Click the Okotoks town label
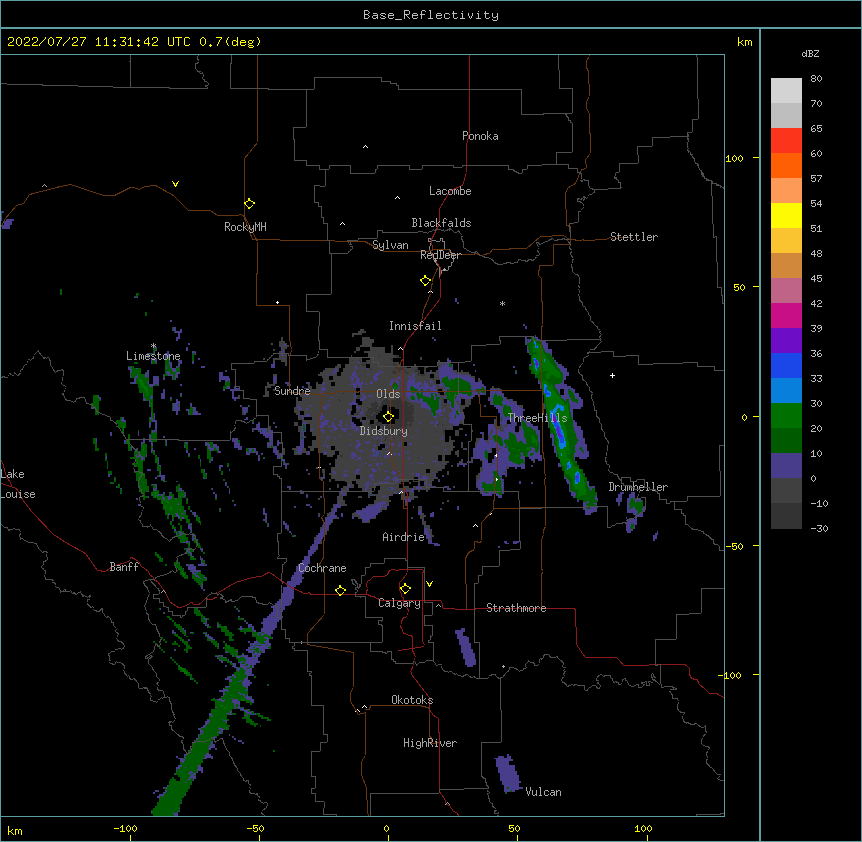Image resolution: width=862 pixels, height=842 pixels. tap(412, 700)
